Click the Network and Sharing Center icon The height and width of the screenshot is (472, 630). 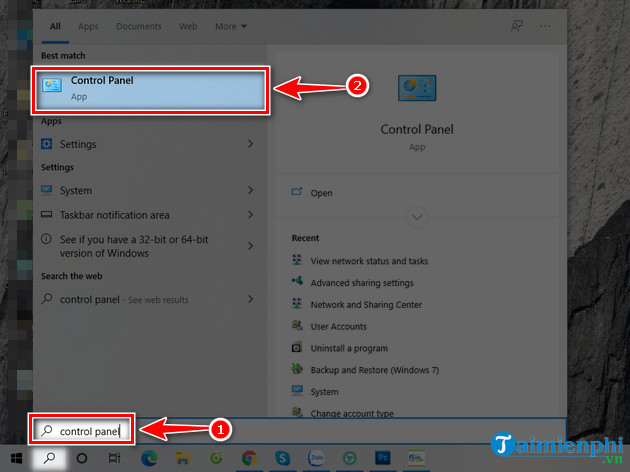(297, 303)
